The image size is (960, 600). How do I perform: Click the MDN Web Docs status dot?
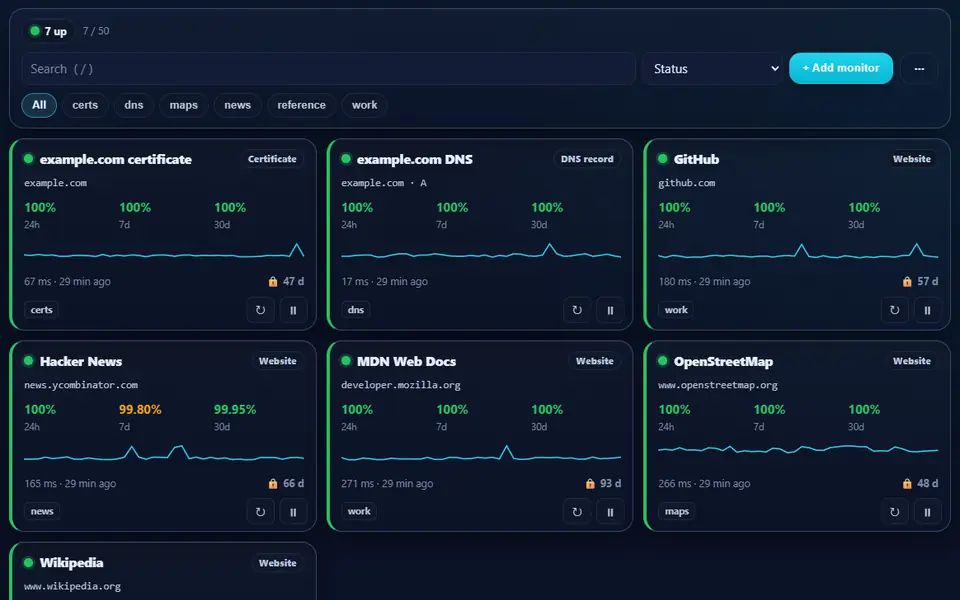(346, 361)
